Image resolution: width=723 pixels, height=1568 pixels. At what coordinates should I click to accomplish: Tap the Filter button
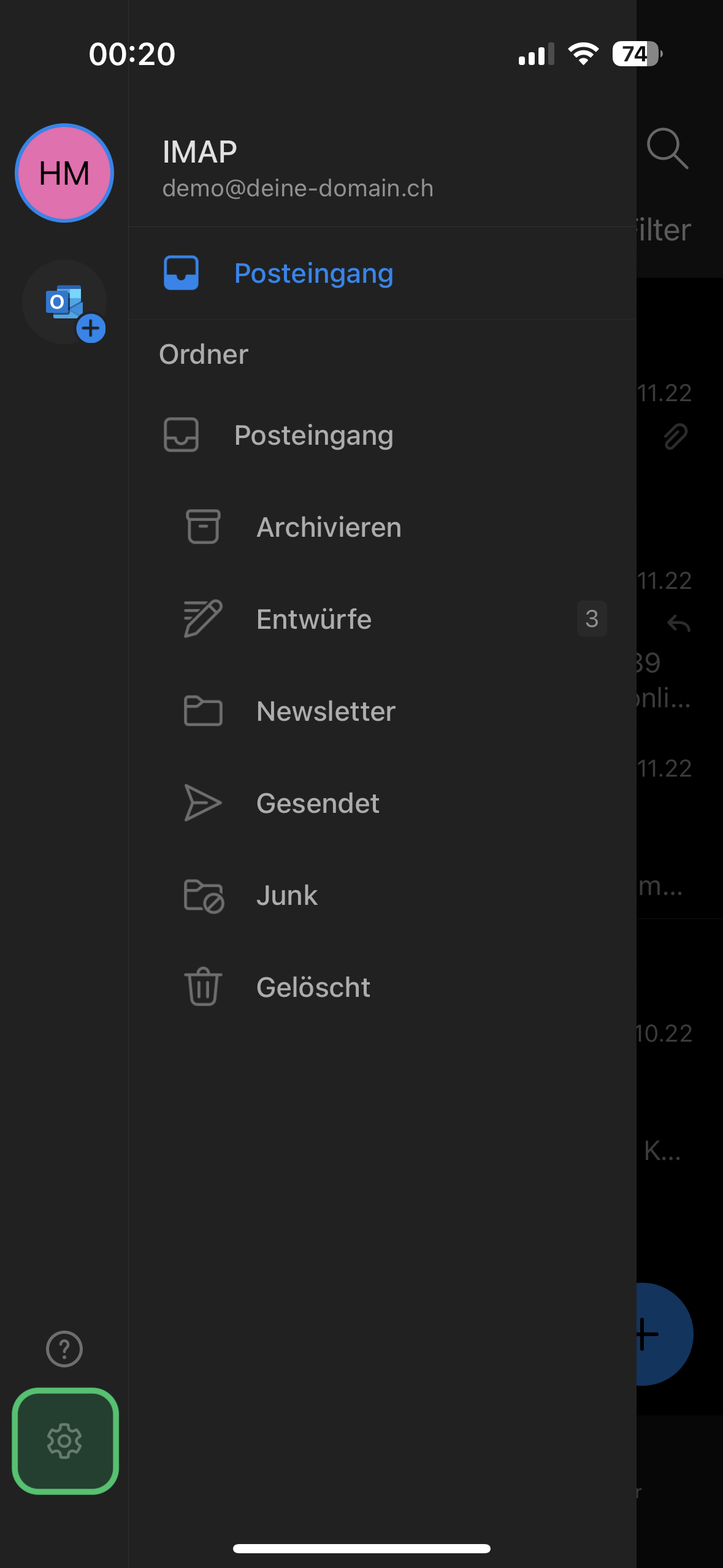pos(664,230)
